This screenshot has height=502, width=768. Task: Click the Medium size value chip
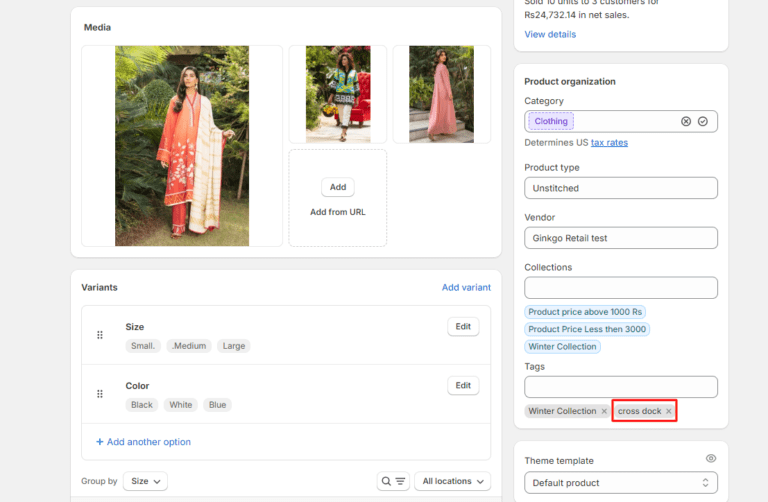coord(189,346)
